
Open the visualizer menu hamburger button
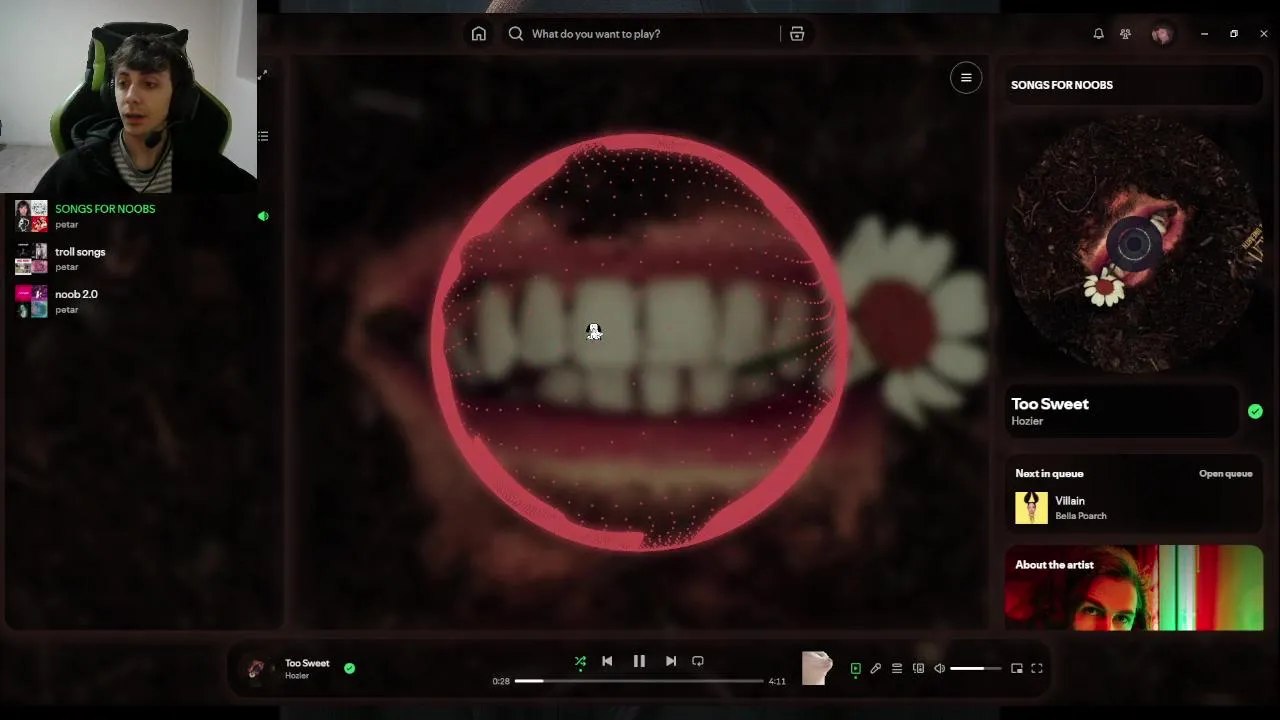(x=966, y=78)
